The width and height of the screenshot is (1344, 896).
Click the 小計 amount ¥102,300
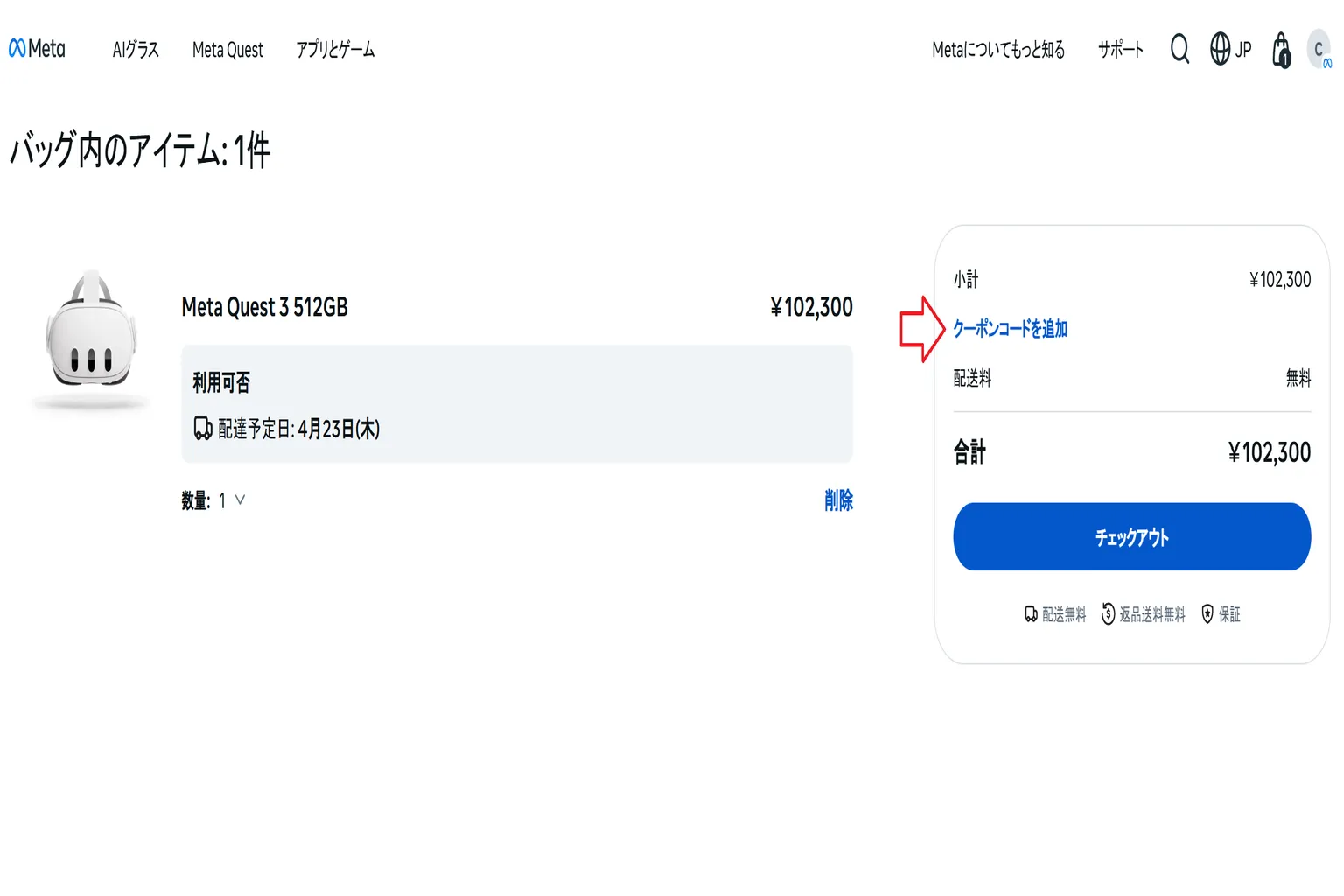(x=1280, y=280)
